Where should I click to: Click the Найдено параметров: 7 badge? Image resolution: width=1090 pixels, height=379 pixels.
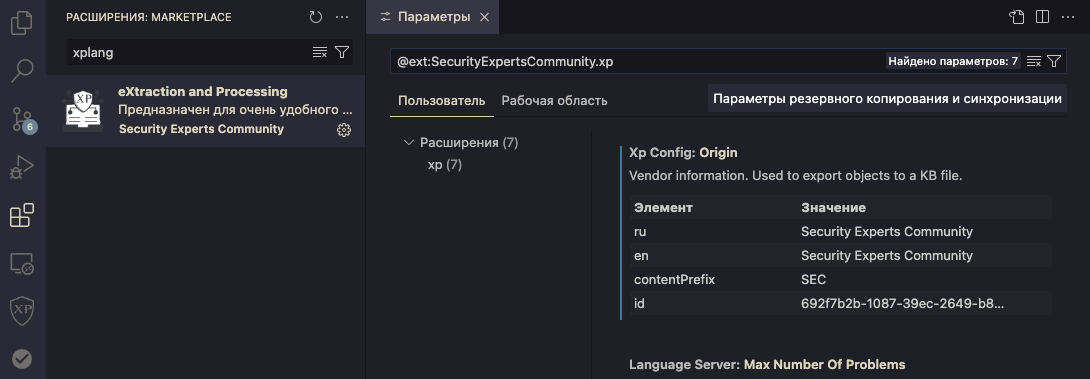(953, 61)
